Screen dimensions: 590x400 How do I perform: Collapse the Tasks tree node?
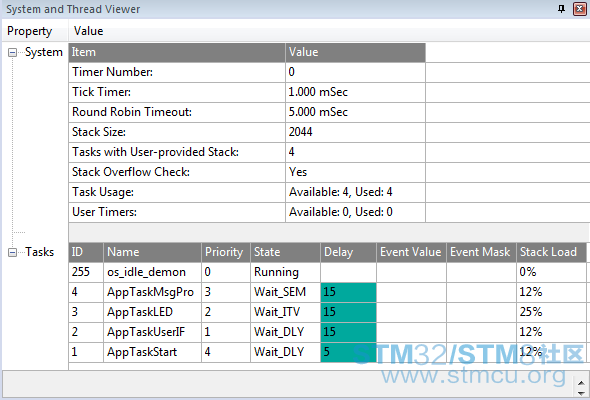click(12, 252)
